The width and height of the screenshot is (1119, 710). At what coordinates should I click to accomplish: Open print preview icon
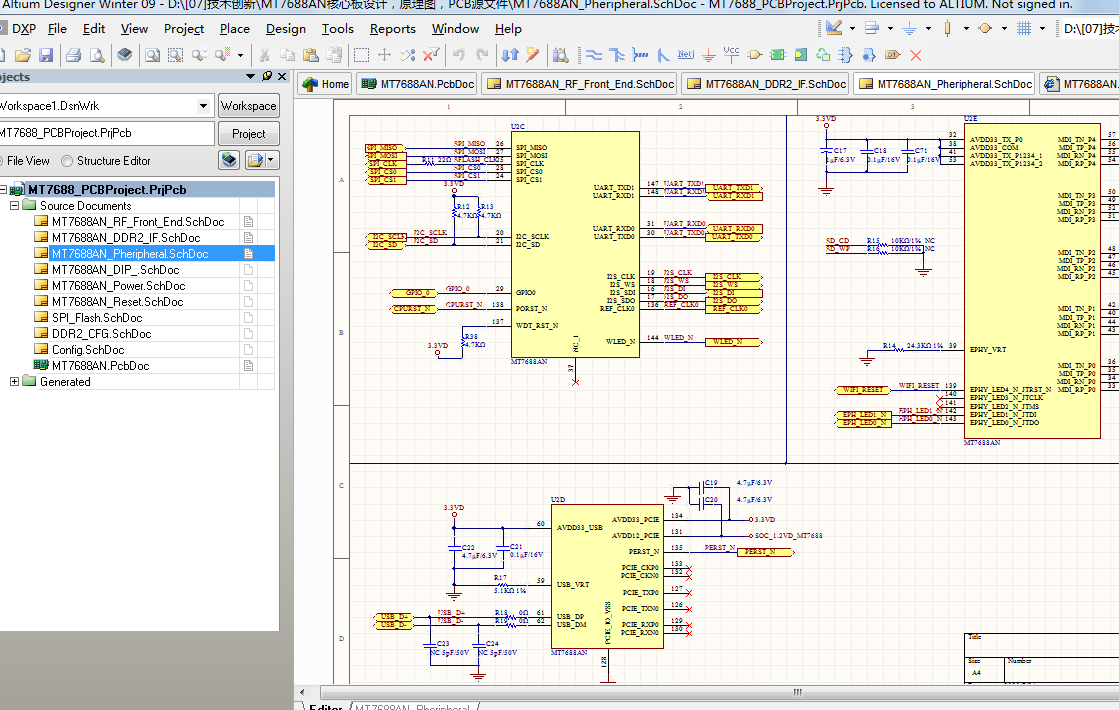(97, 55)
